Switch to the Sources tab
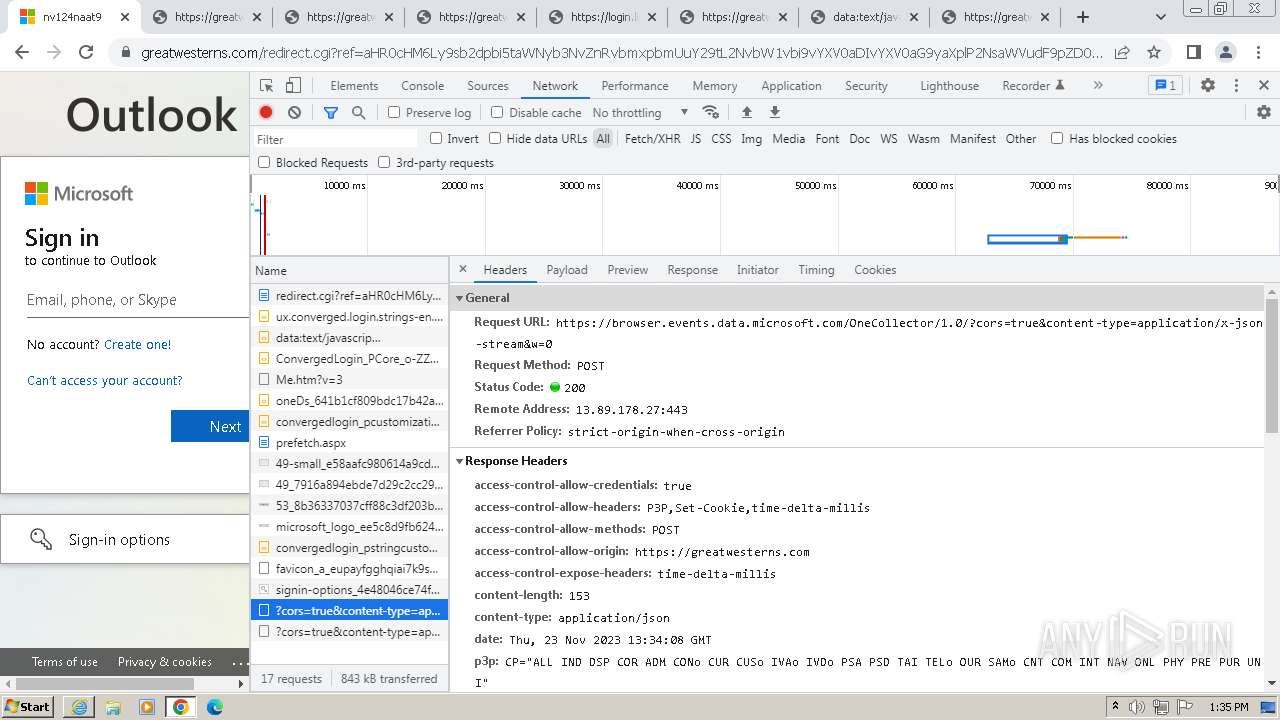 click(488, 86)
